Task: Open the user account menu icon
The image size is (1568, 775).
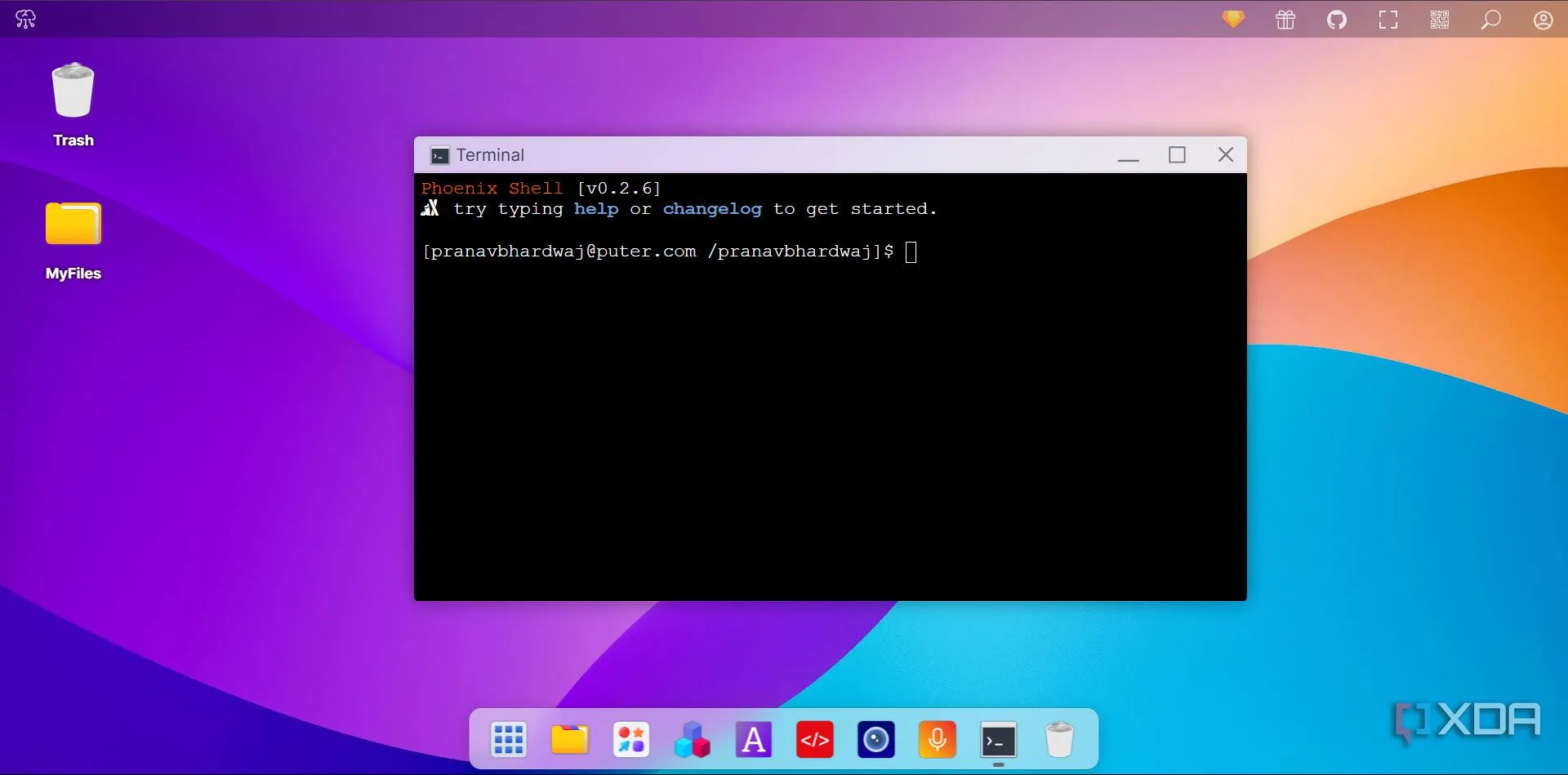Action: (1543, 20)
